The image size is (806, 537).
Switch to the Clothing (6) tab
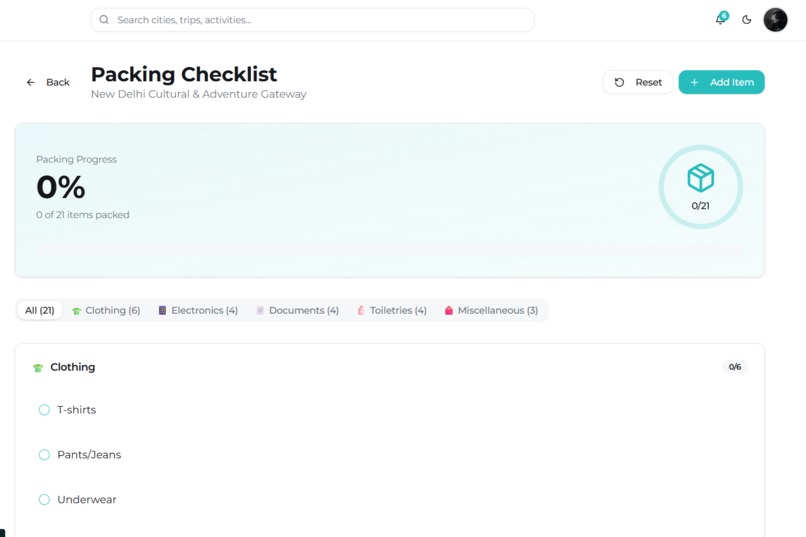[106, 310]
